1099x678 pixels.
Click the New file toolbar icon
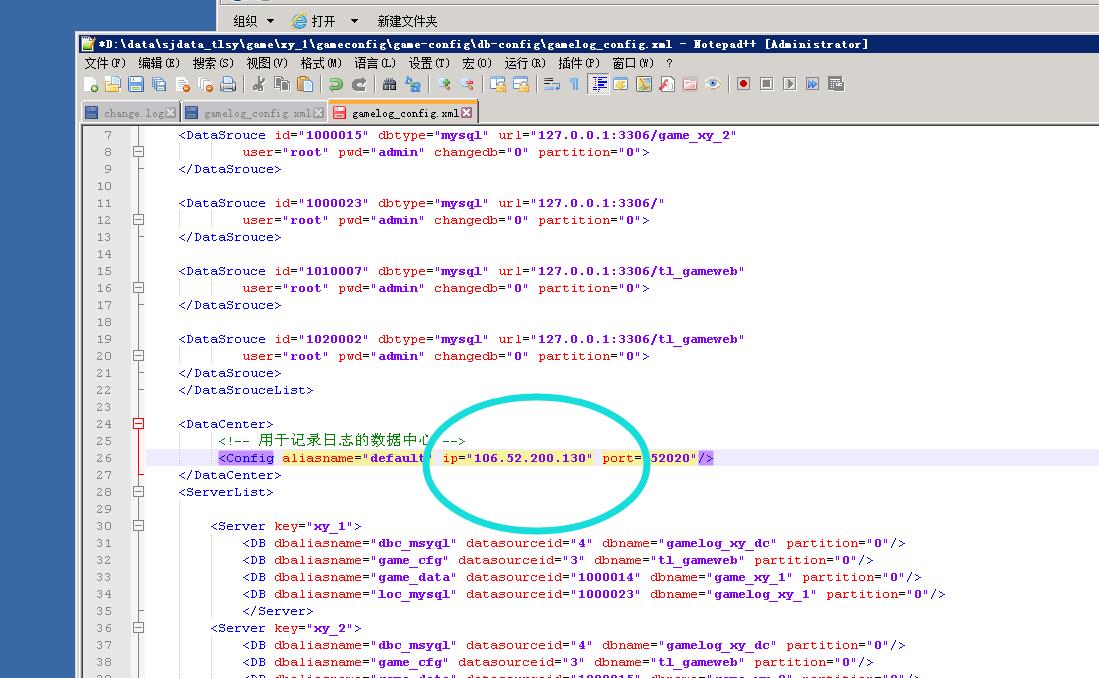point(92,84)
